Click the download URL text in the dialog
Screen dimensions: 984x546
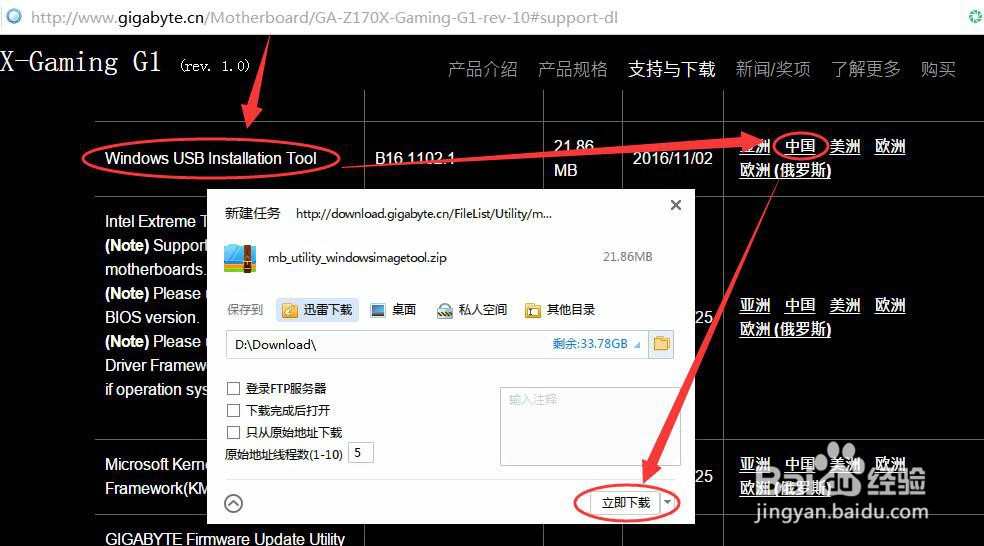pyautogui.click(x=424, y=214)
